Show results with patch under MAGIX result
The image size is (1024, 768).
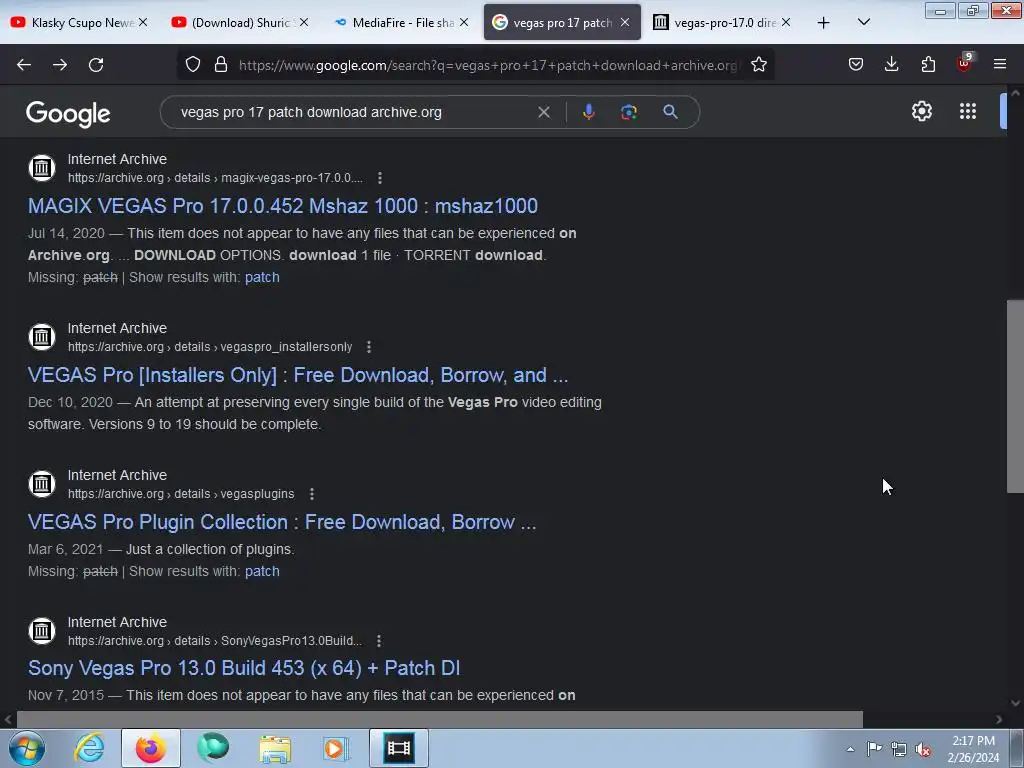(262, 277)
